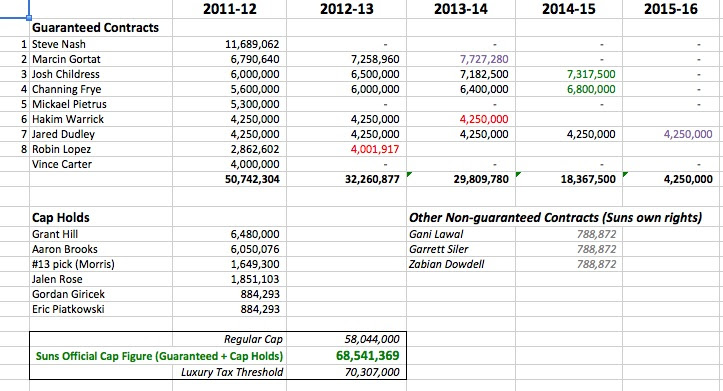723x391 pixels.
Task: Click Jalen Rose's 1,851,103 cell
Action: [229, 279]
